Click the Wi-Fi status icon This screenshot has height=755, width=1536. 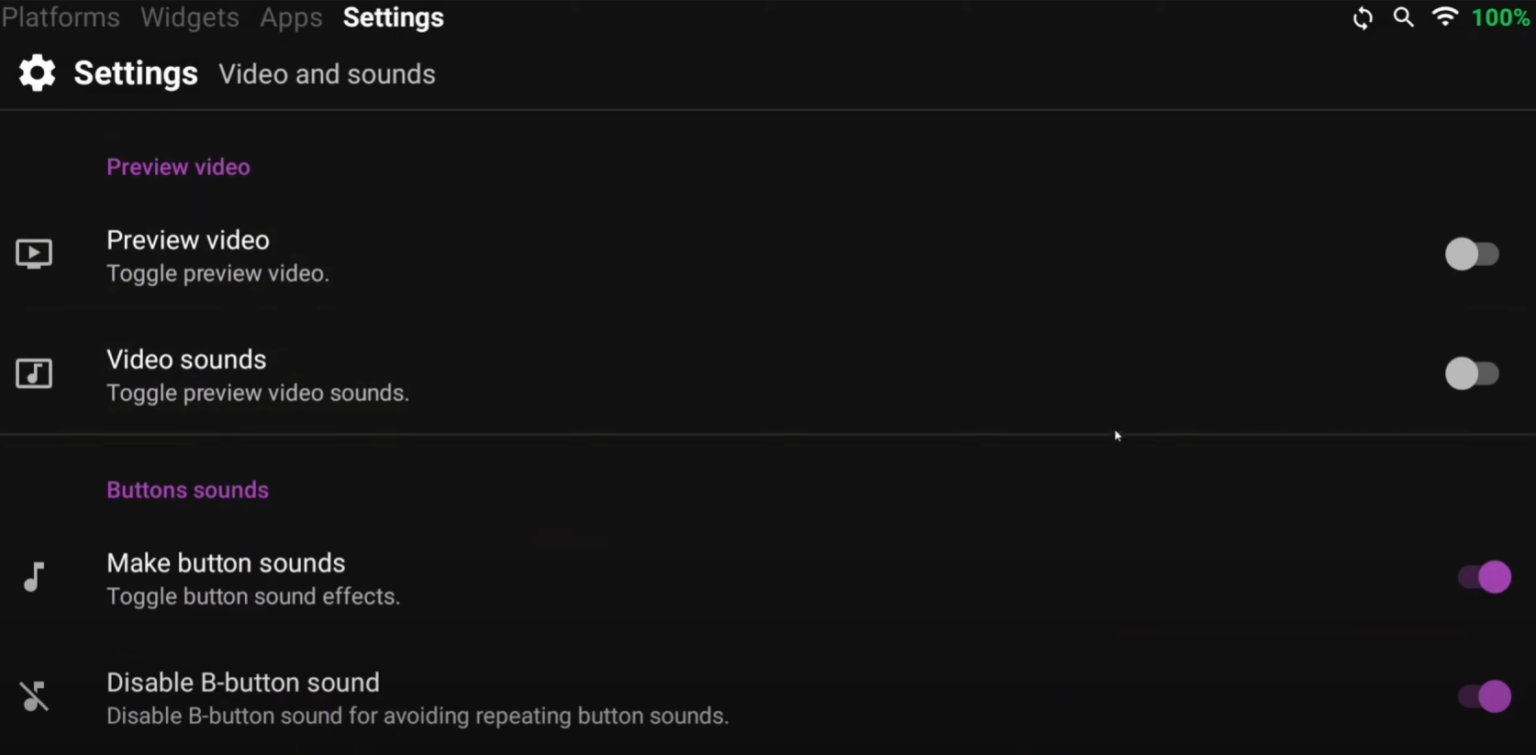(x=1444, y=17)
